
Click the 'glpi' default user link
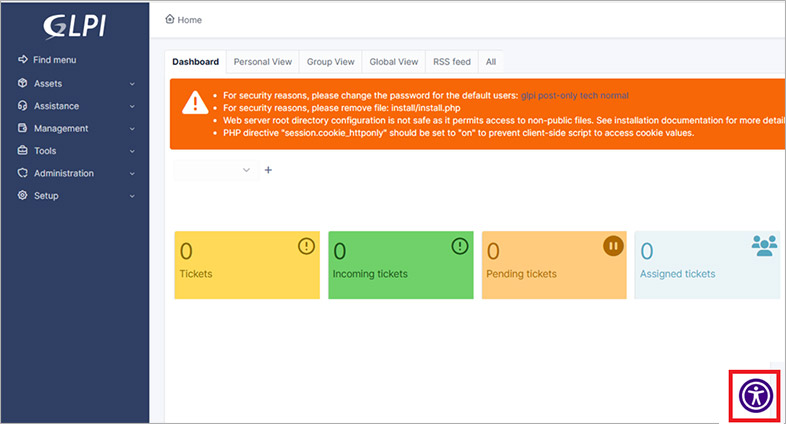click(529, 95)
